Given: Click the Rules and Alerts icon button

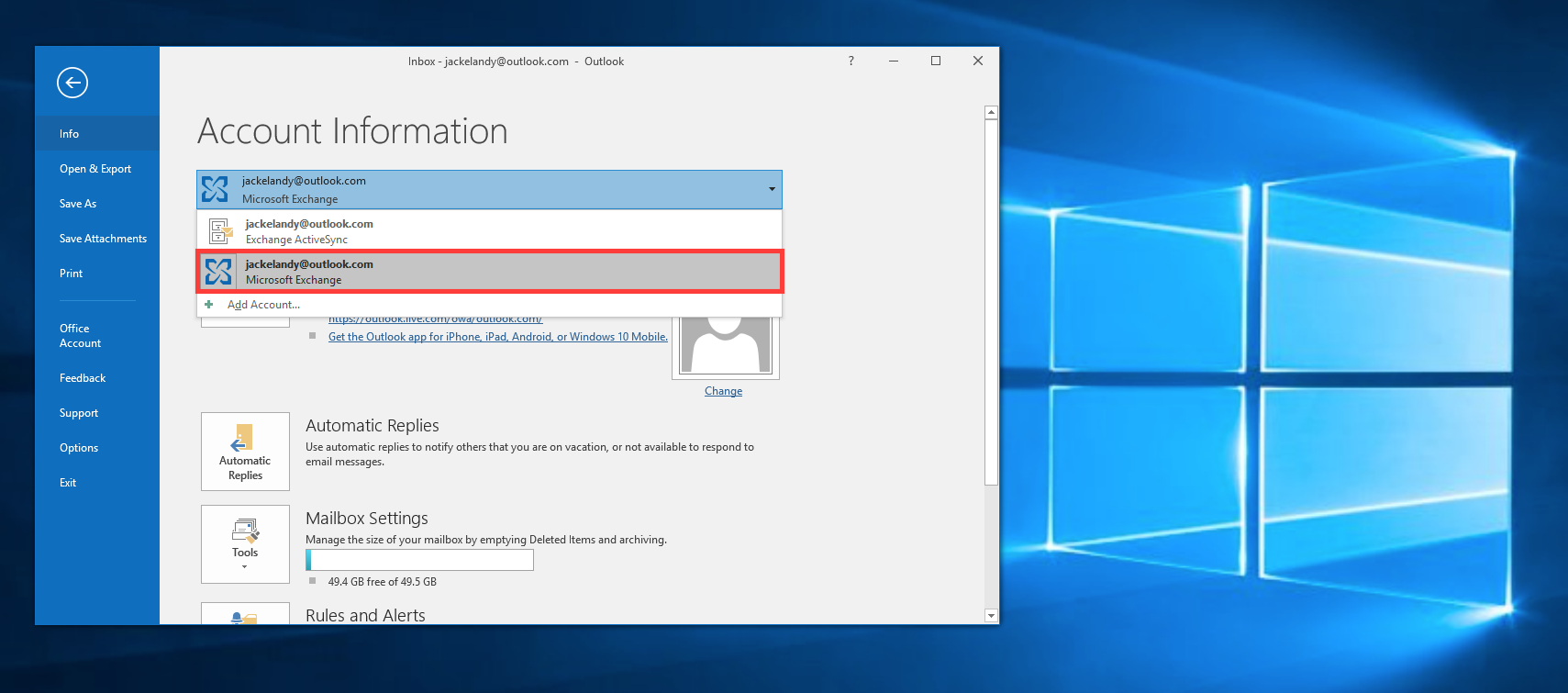Looking at the screenshot, I should 245,613.
